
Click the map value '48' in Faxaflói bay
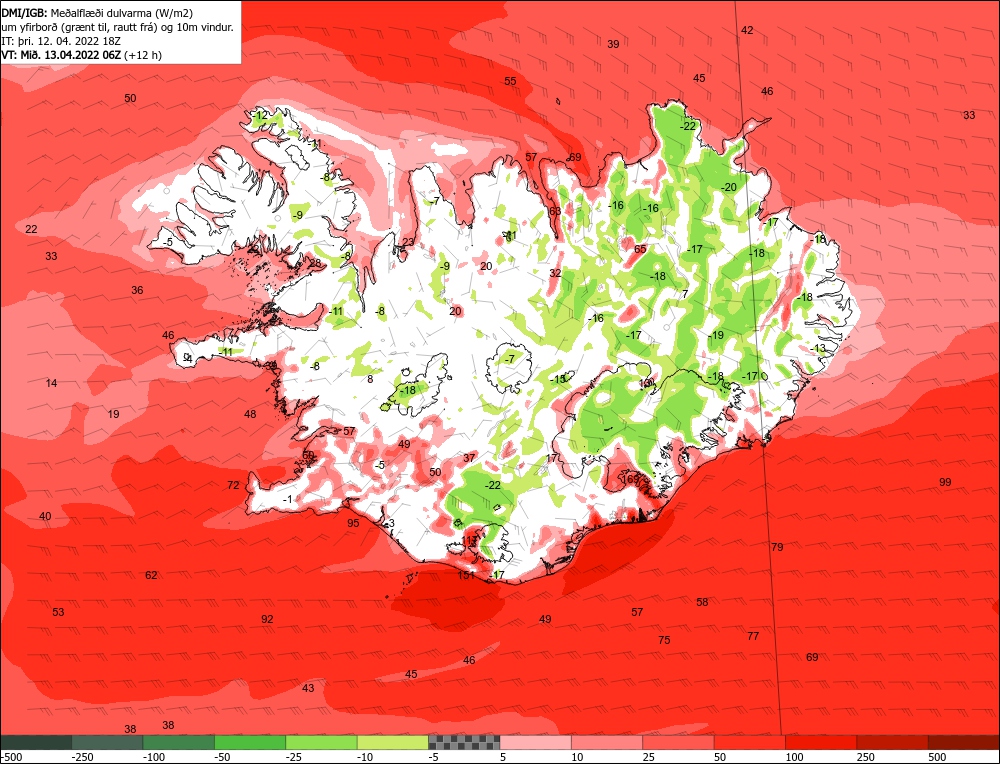tap(250, 414)
